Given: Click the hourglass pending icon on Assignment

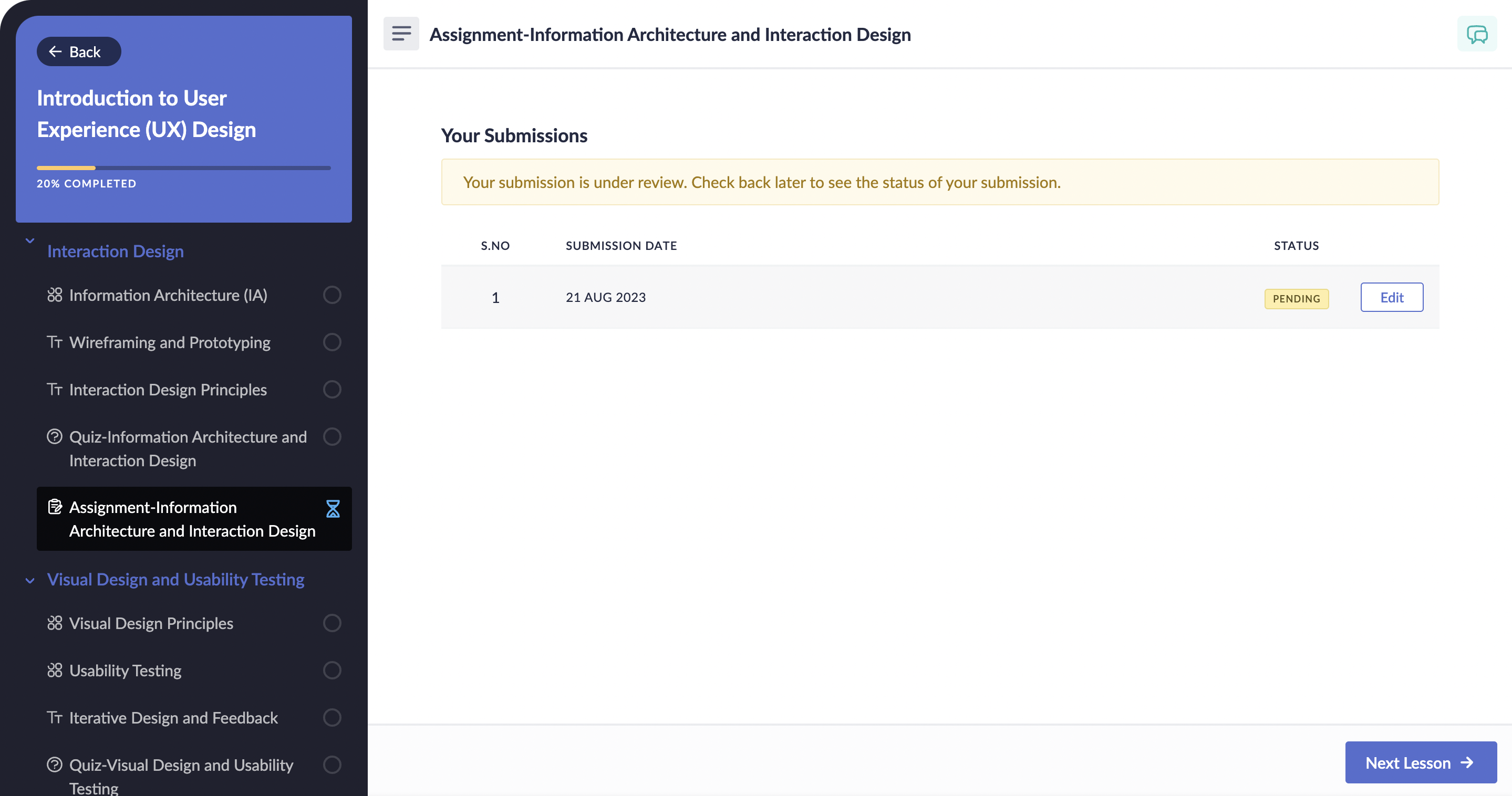Looking at the screenshot, I should [x=332, y=508].
